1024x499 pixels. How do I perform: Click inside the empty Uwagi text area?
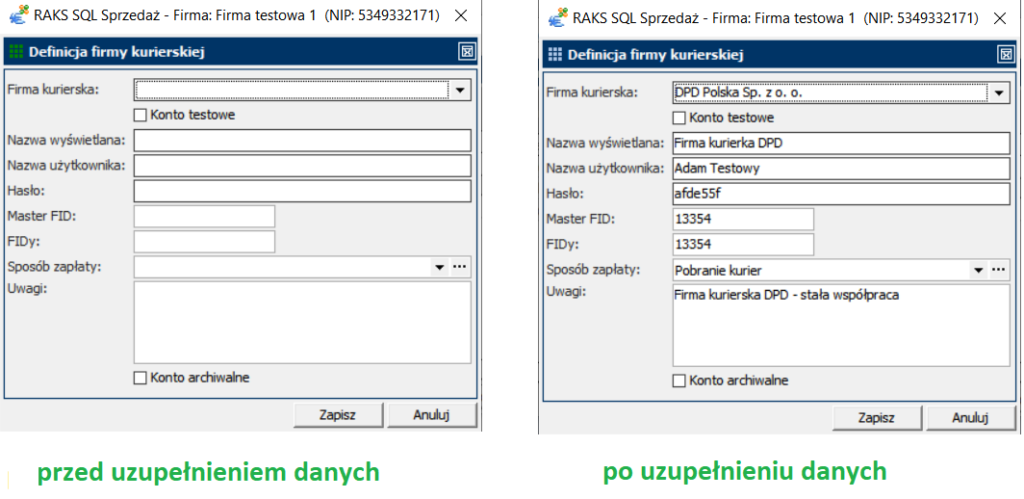click(302, 322)
